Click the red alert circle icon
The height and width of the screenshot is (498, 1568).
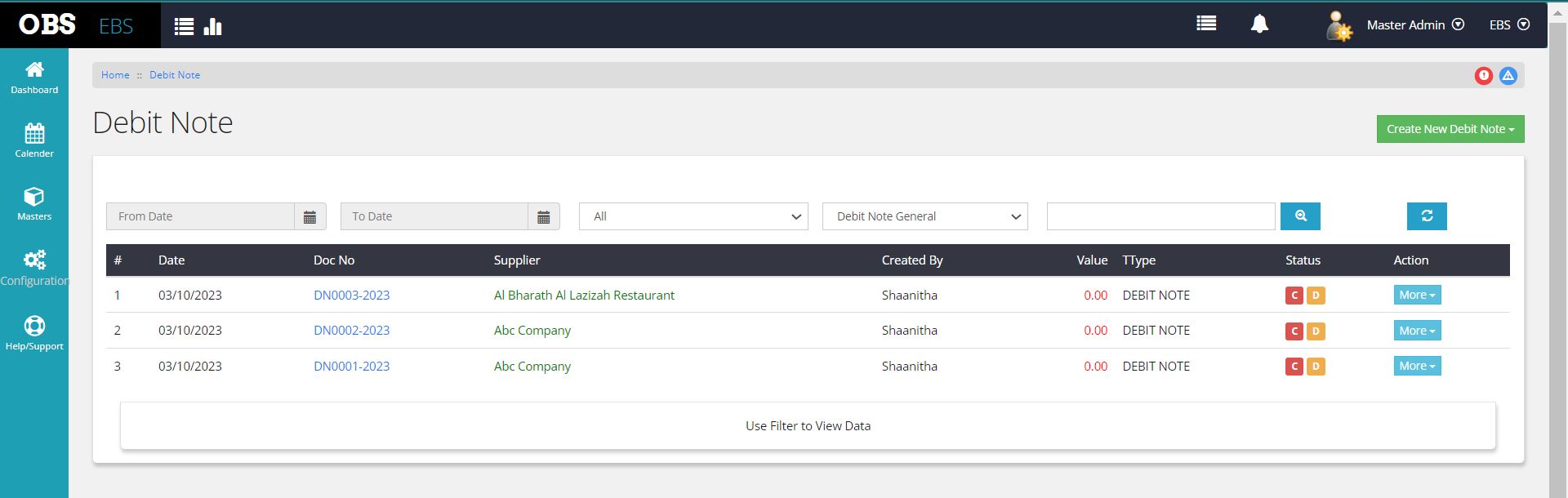coord(1484,76)
